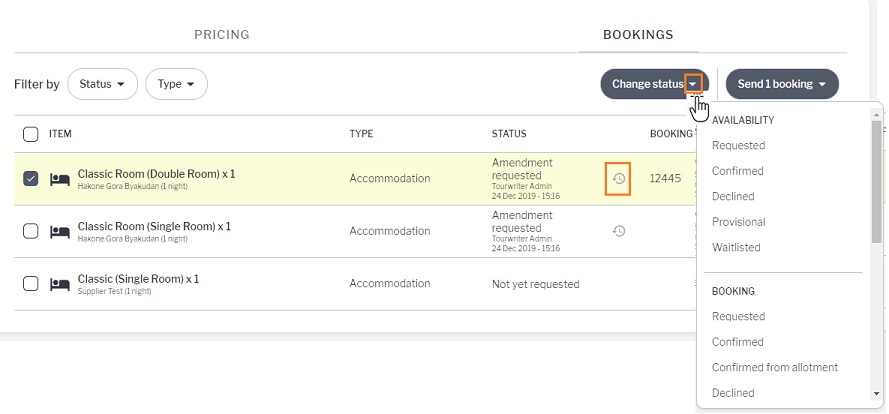Viewport: 889px width, 414px height.
Task: Toggle the select-all checkbox beside ITEM header
Action: point(31,134)
